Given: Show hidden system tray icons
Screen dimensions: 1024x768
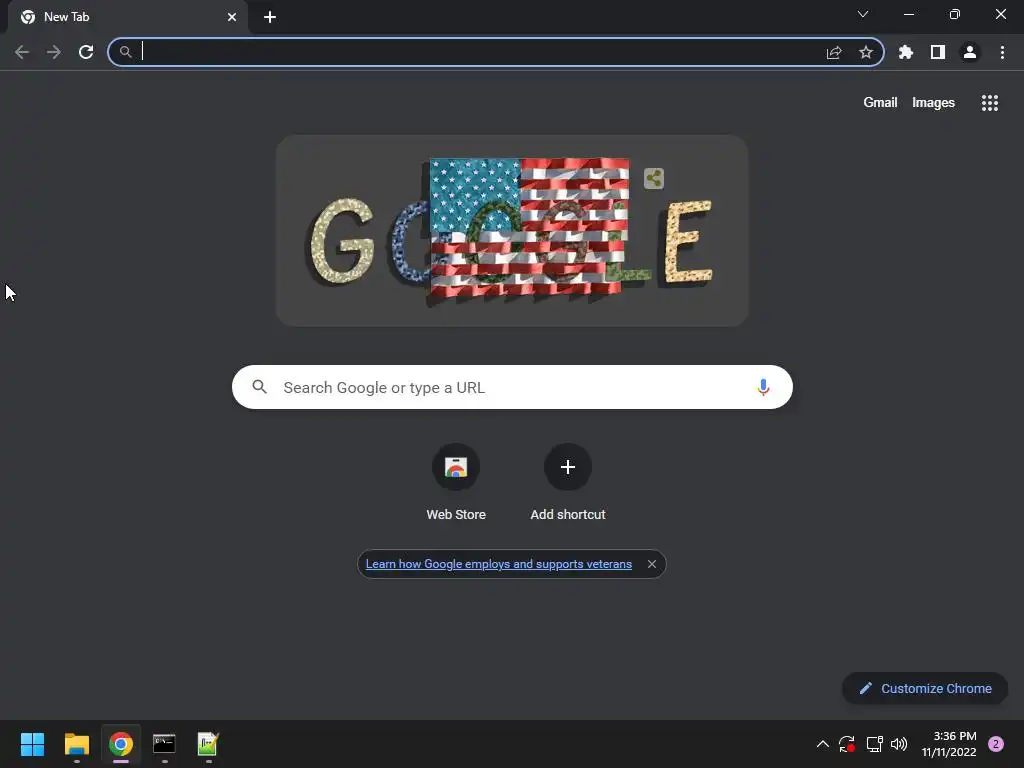Looking at the screenshot, I should pyautogui.click(x=823, y=744).
